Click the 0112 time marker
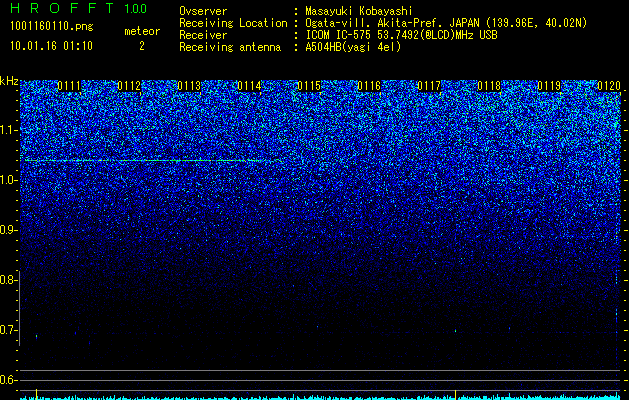The height and width of the screenshot is (400, 629). click(129, 86)
